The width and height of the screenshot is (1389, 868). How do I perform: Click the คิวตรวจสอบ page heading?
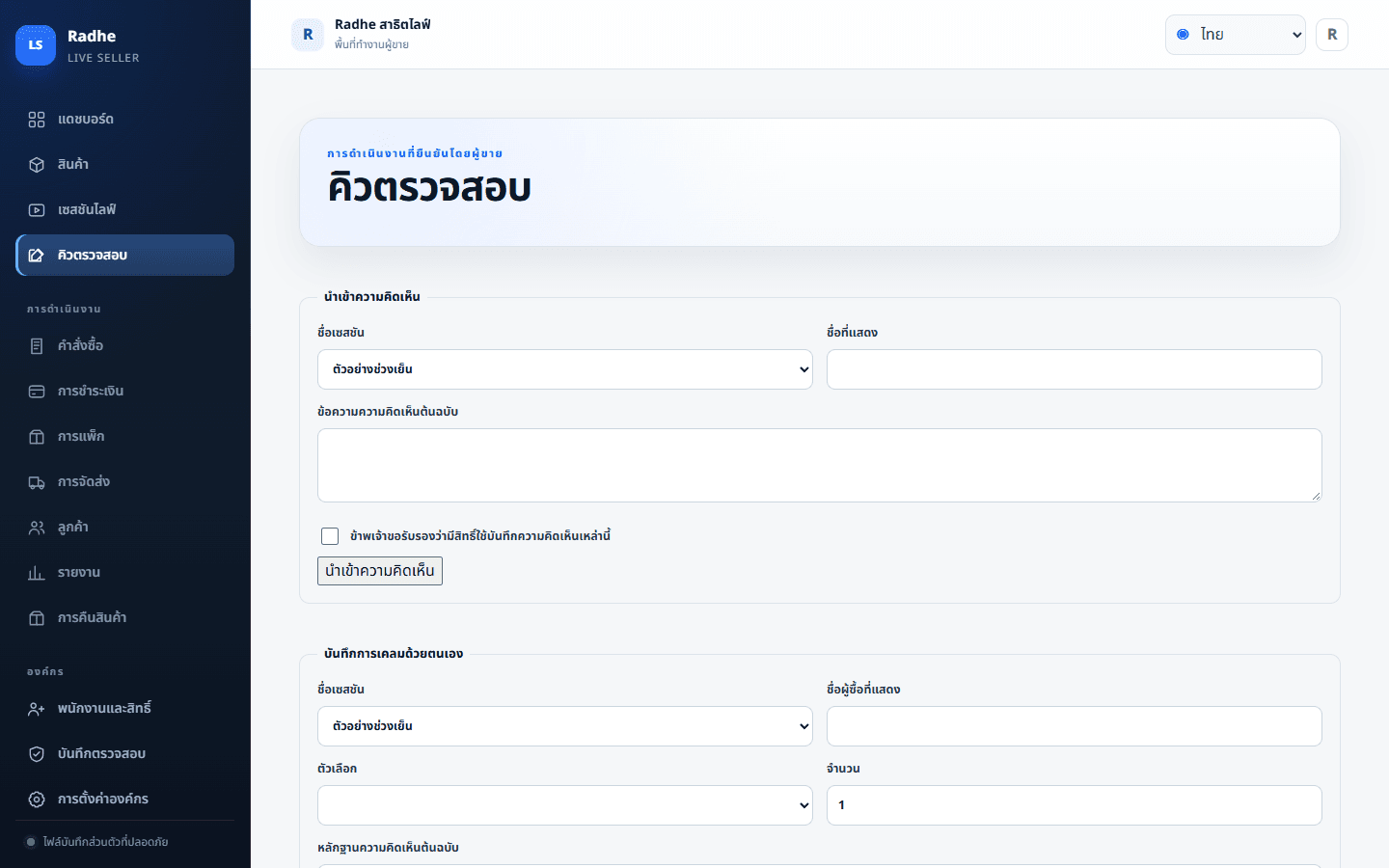click(430, 188)
